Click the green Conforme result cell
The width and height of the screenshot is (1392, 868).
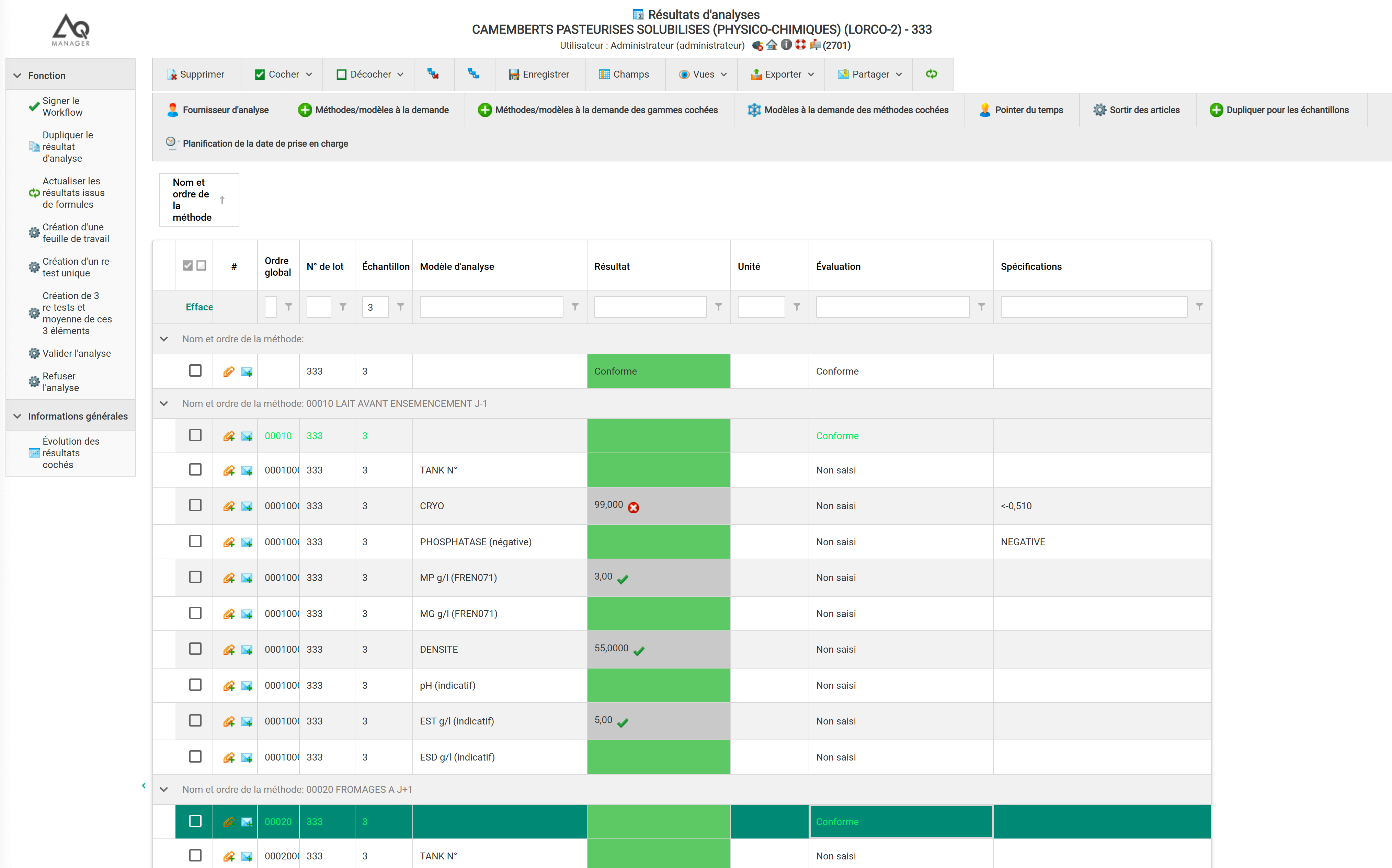658,372
